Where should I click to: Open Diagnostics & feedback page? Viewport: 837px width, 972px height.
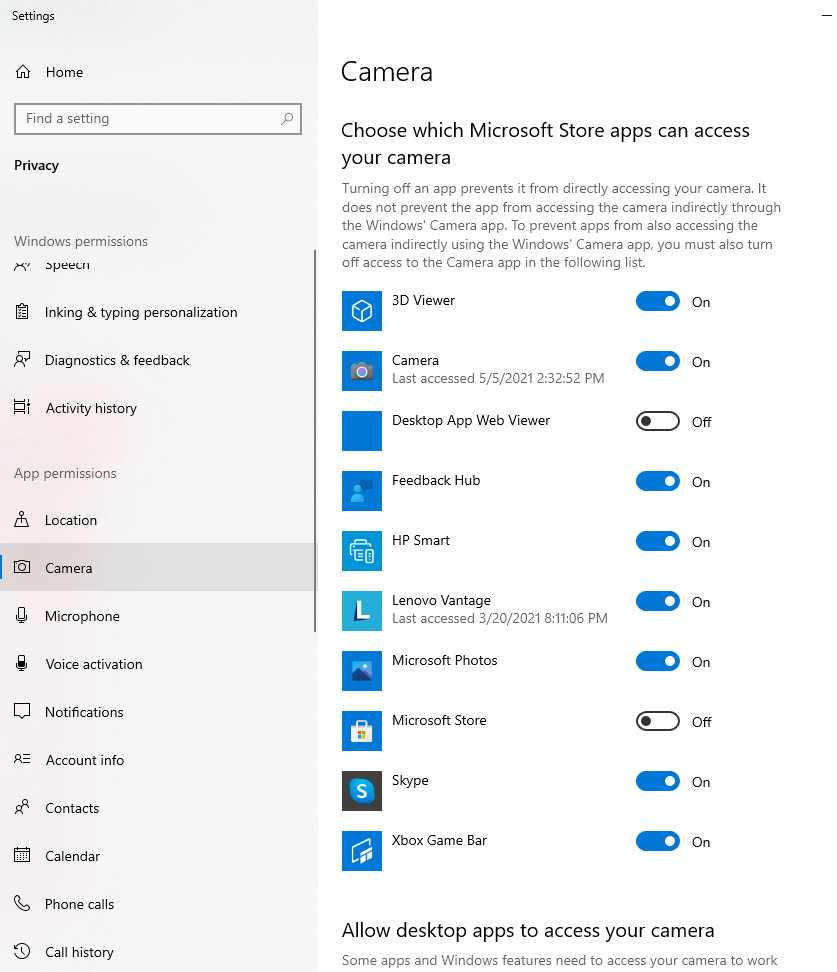tap(158, 360)
